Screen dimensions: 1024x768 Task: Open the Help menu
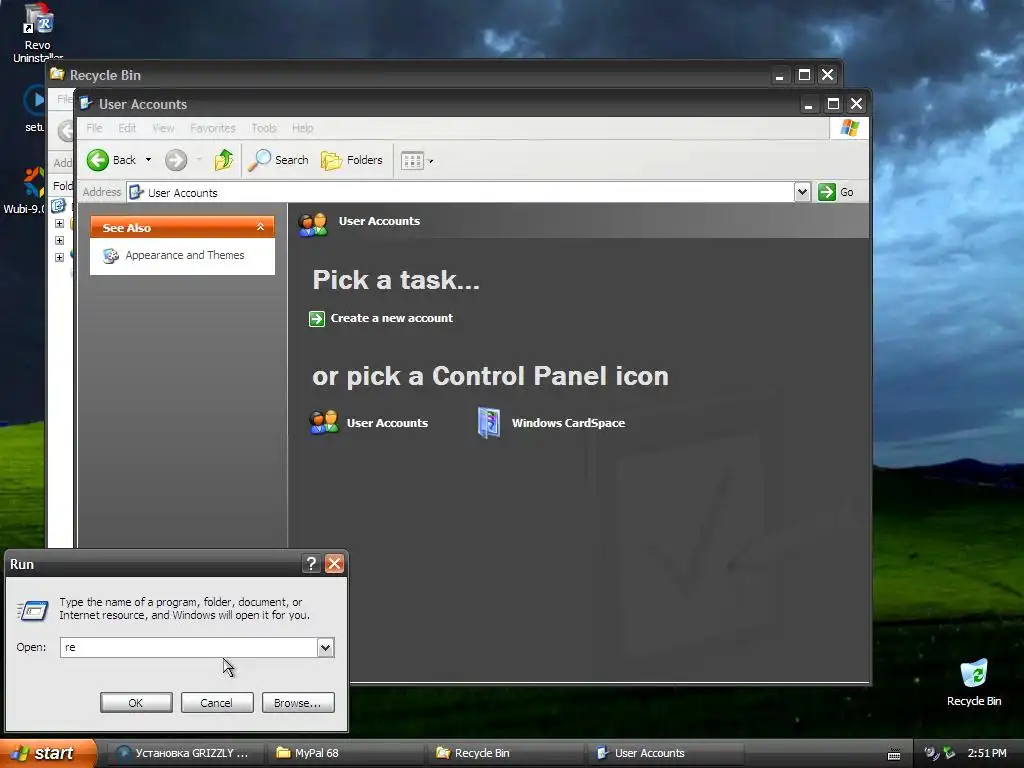tap(302, 128)
